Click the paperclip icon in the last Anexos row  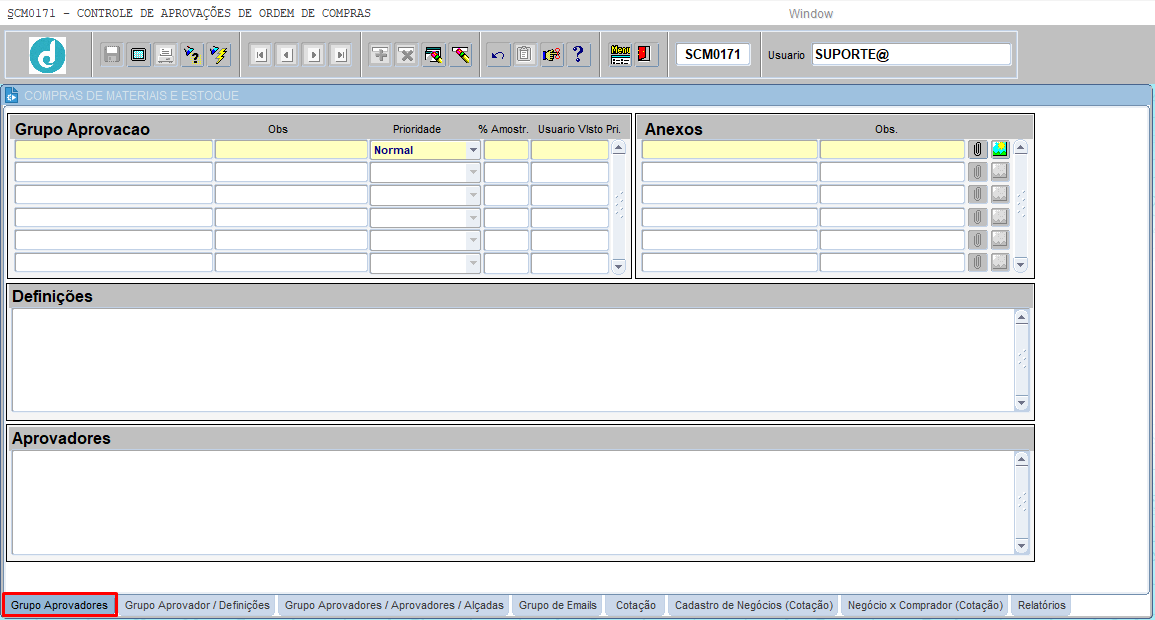(977, 262)
